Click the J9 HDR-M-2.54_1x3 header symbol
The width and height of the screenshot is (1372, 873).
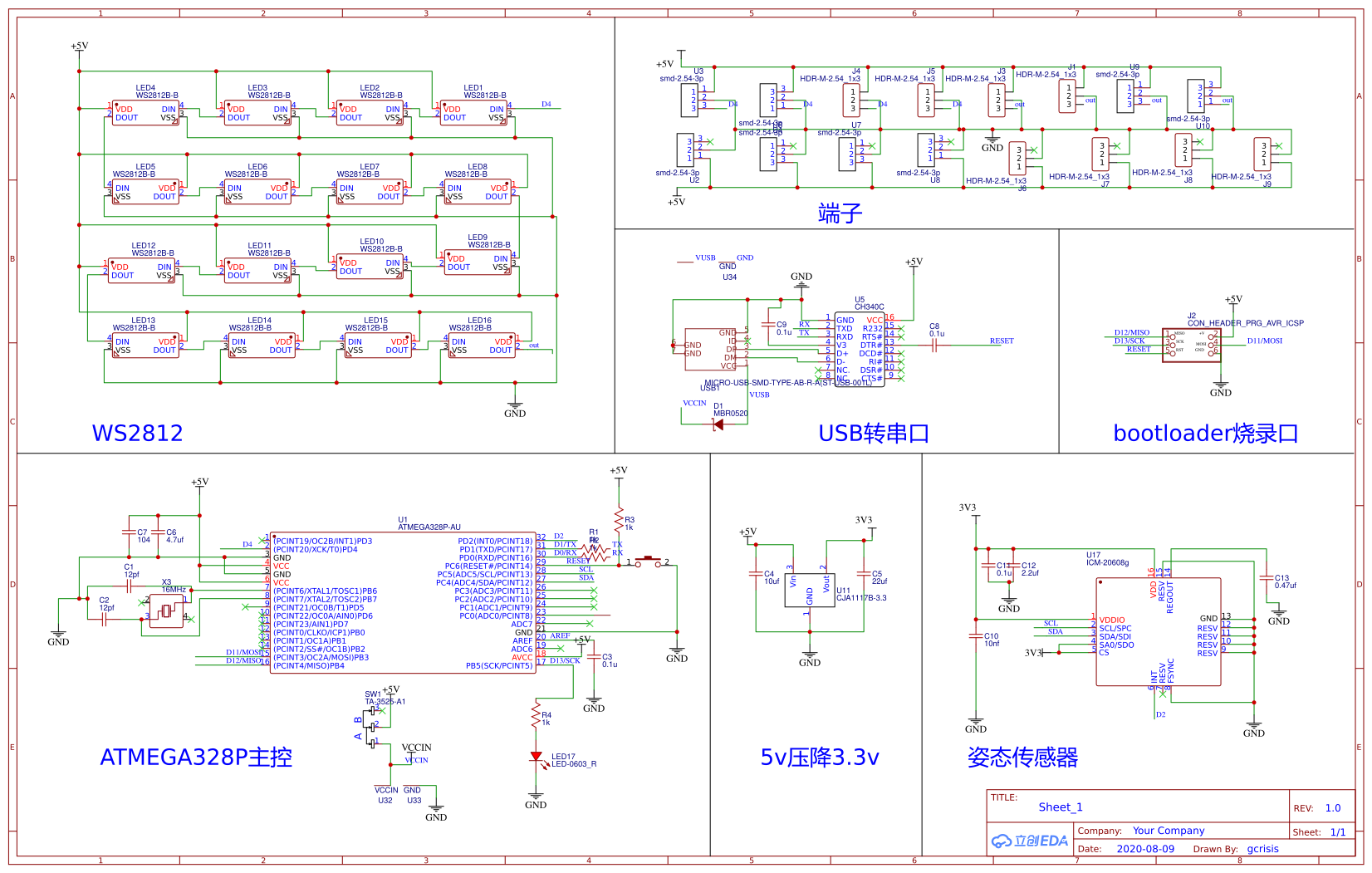click(x=1262, y=154)
